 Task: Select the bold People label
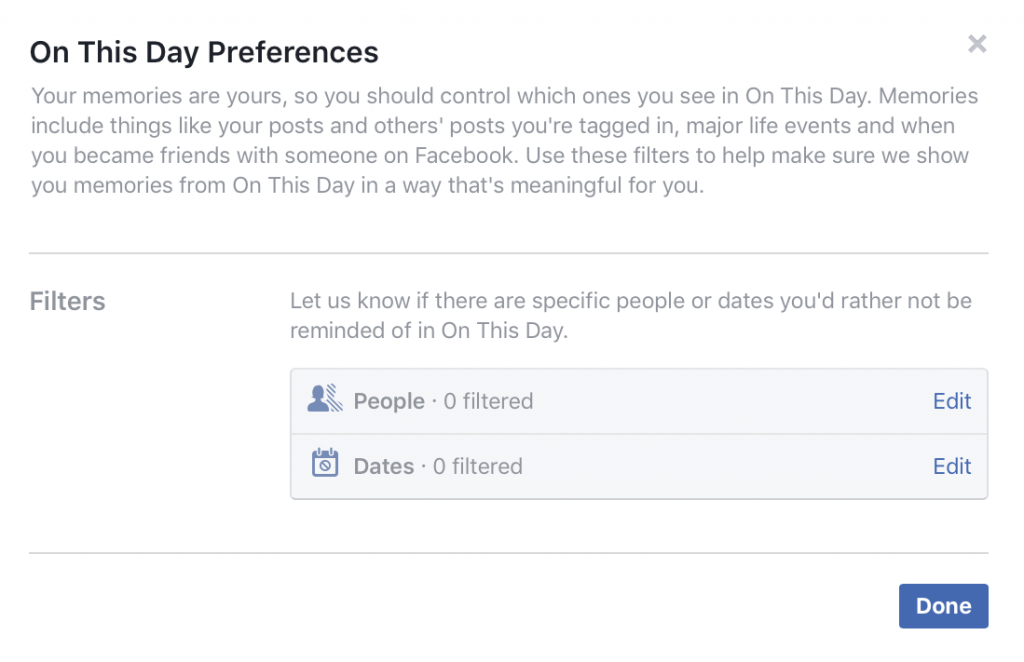pos(389,401)
